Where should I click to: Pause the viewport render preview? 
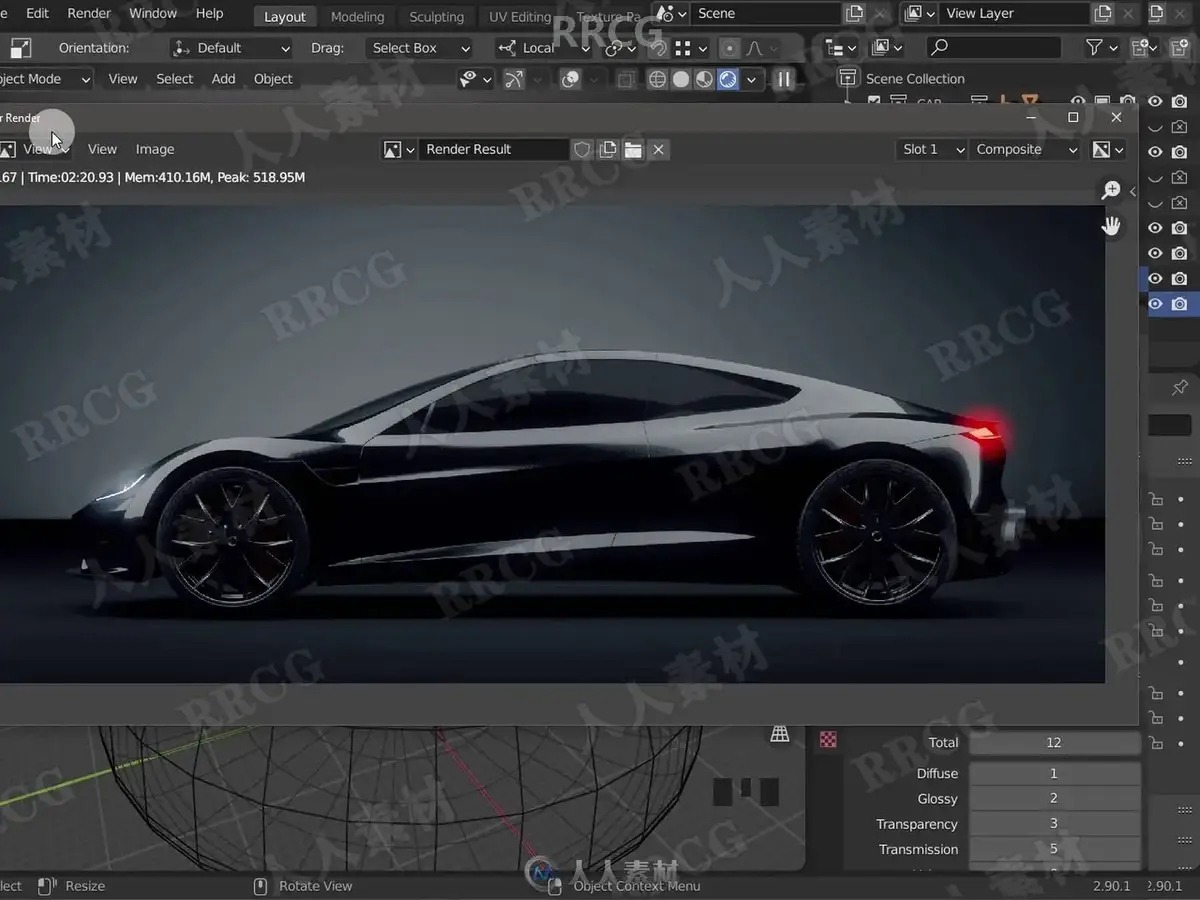click(784, 79)
